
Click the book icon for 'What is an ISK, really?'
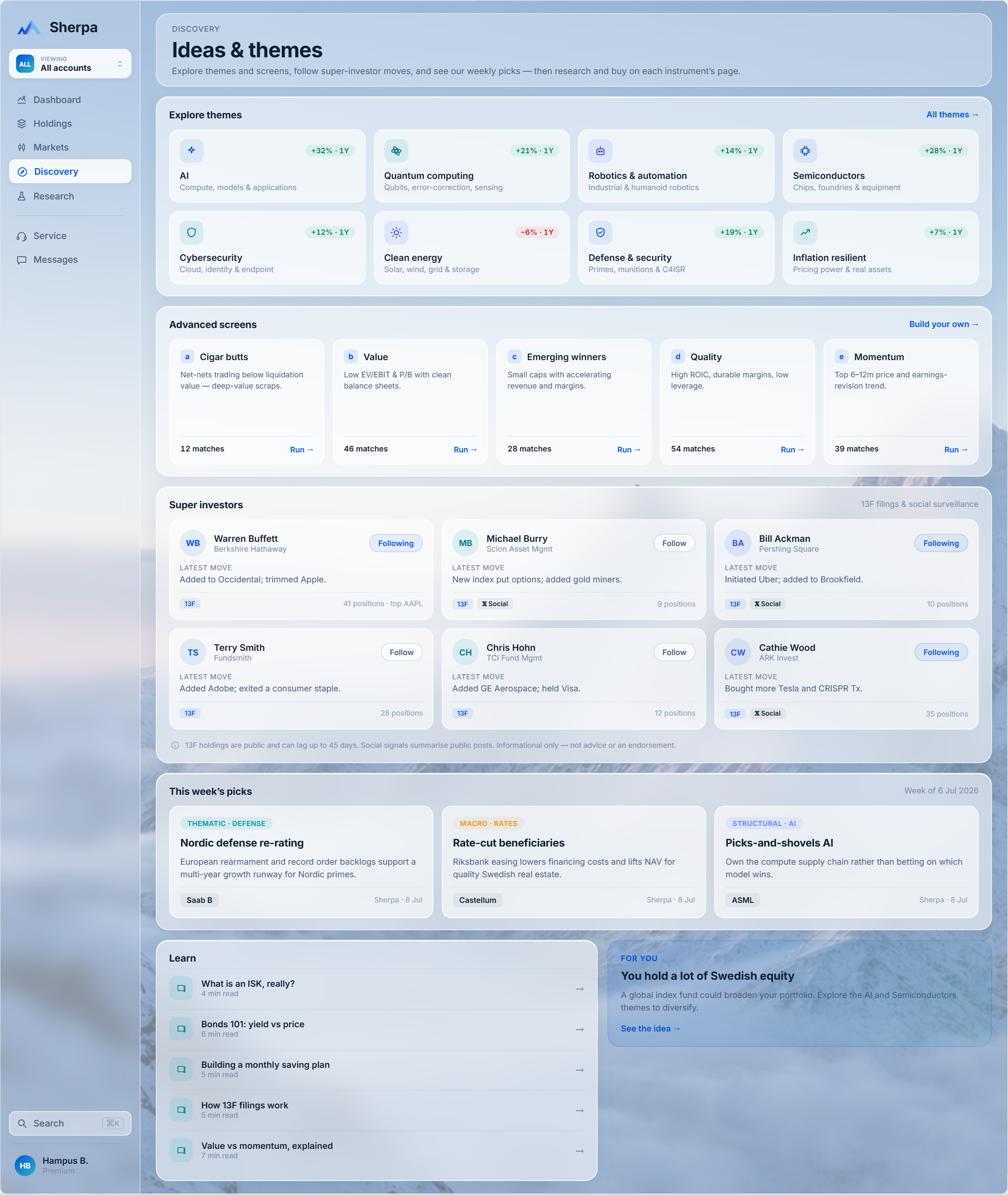(181, 988)
